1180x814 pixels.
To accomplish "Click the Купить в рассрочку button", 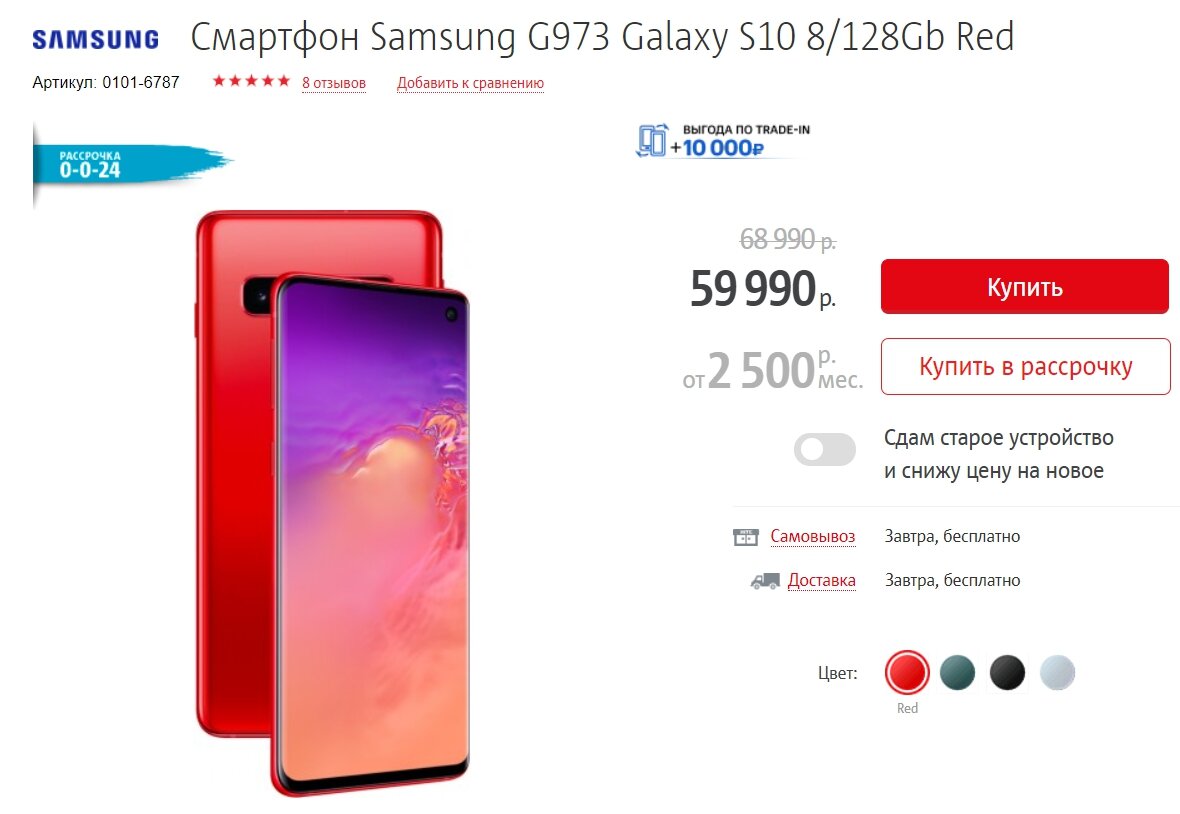I will (x=1026, y=366).
